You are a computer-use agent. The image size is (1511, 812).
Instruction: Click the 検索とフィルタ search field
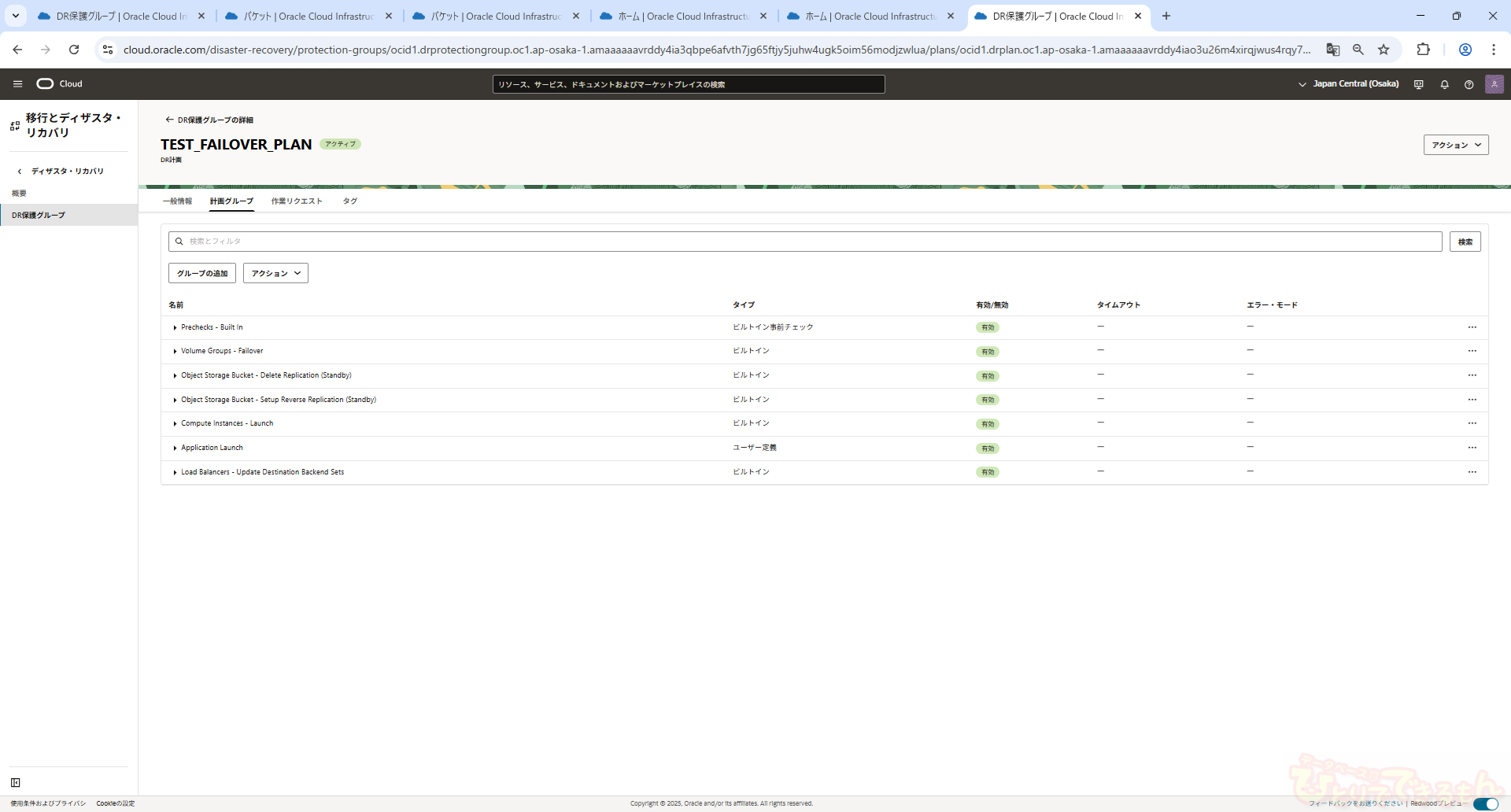(x=803, y=242)
